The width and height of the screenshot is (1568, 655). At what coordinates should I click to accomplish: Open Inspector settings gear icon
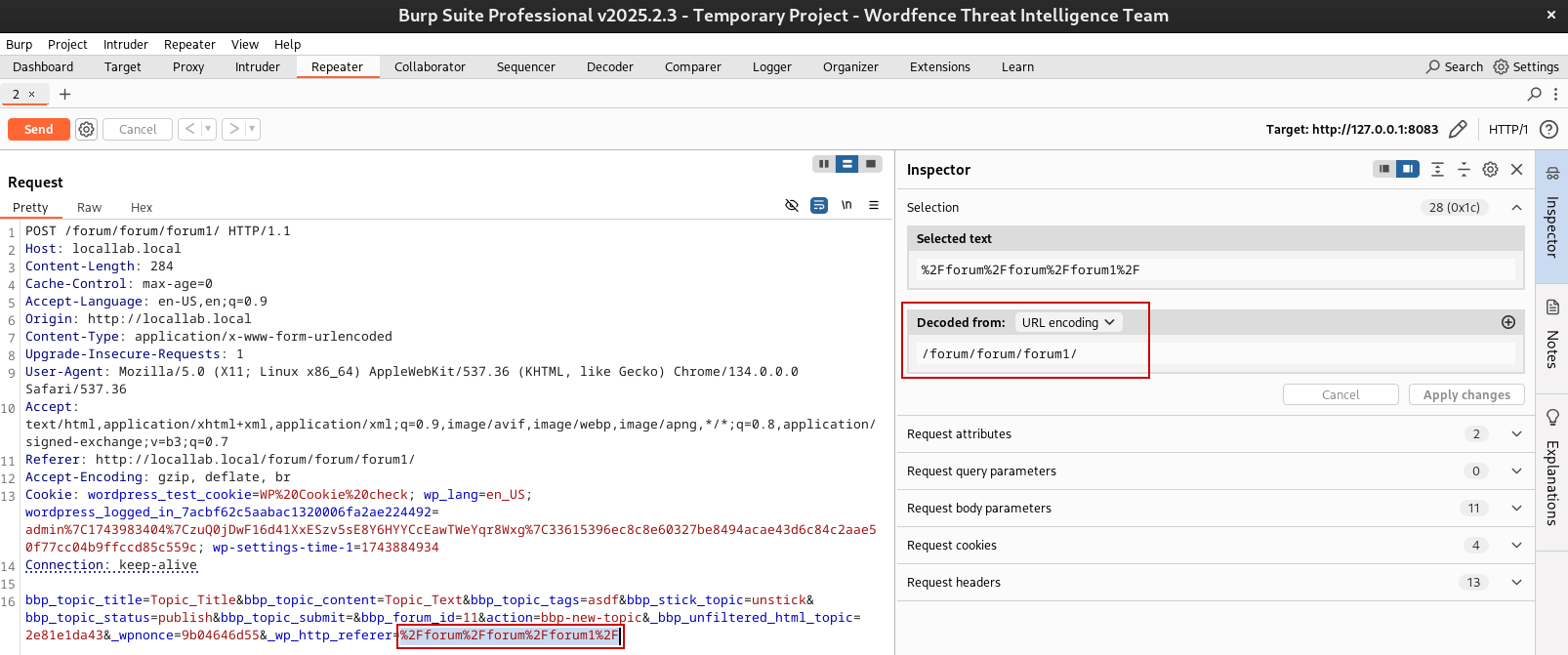(1490, 169)
